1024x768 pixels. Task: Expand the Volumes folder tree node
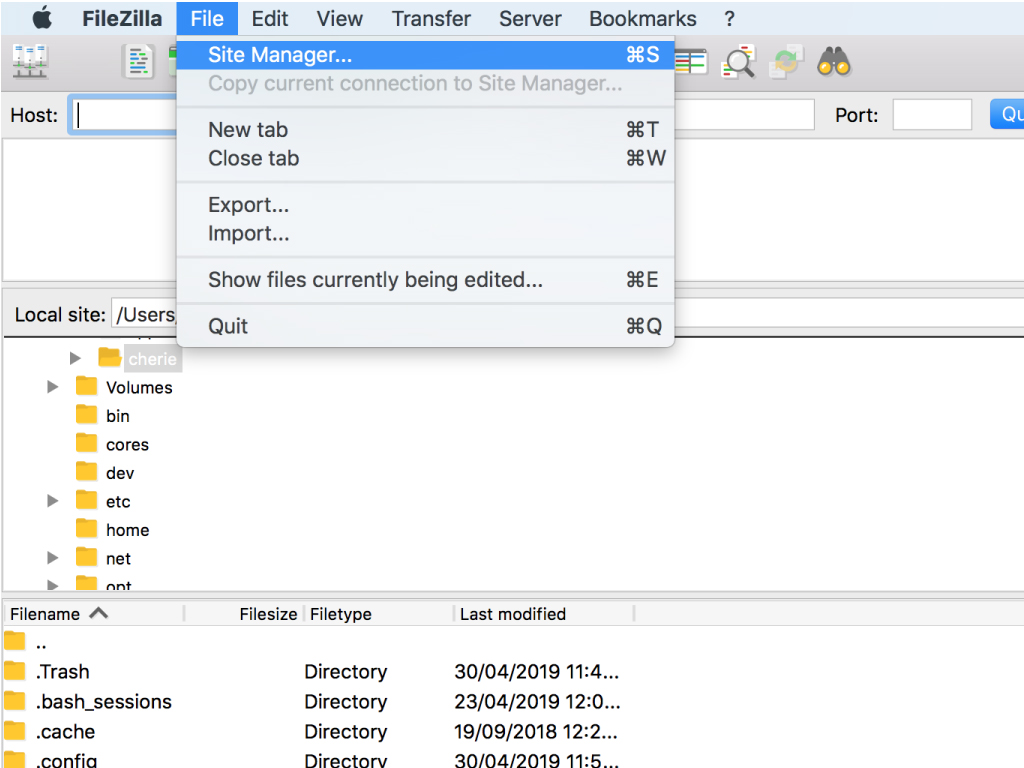coord(53,387)
